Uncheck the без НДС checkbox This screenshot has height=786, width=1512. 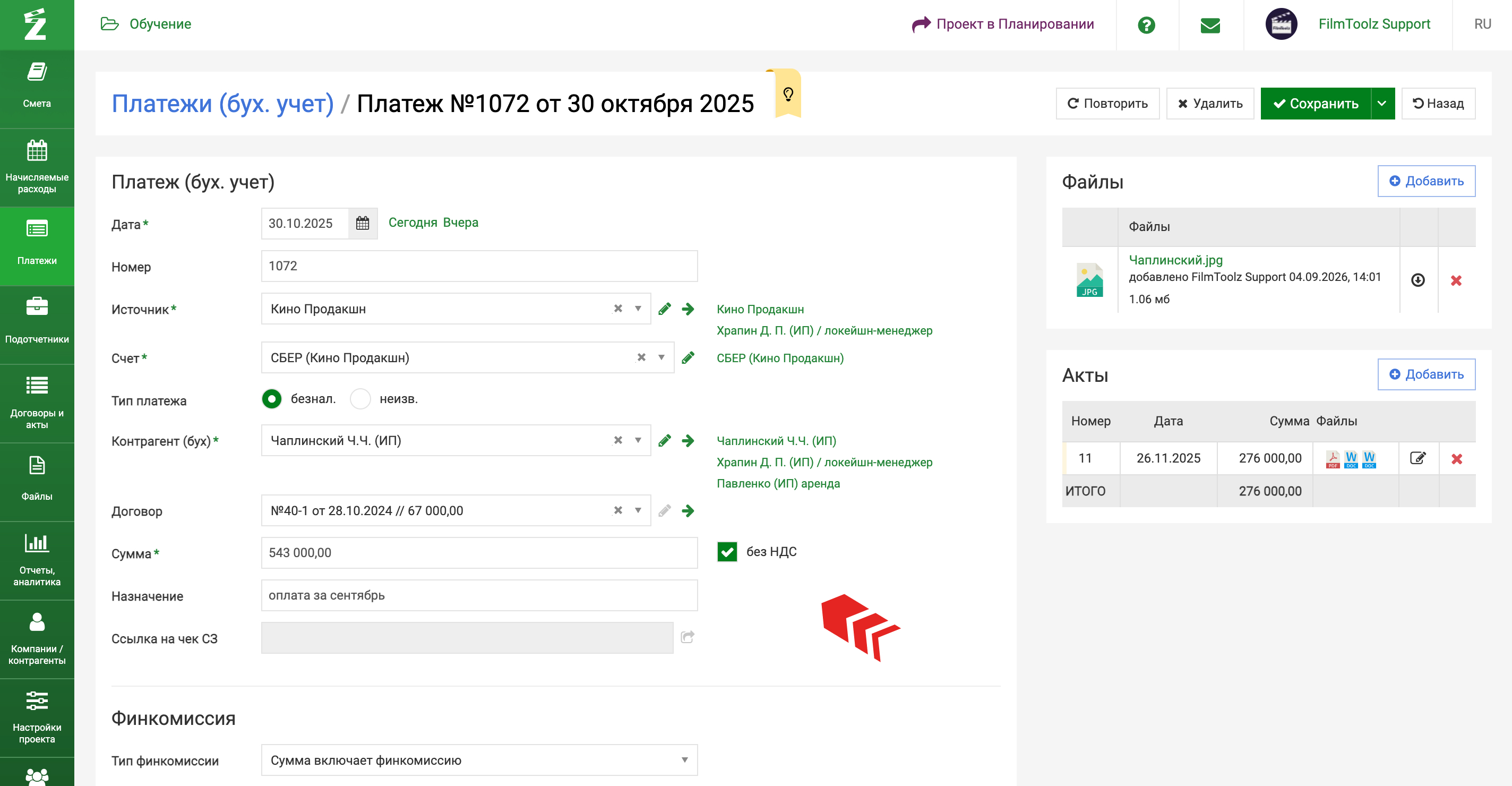[727, 552]
